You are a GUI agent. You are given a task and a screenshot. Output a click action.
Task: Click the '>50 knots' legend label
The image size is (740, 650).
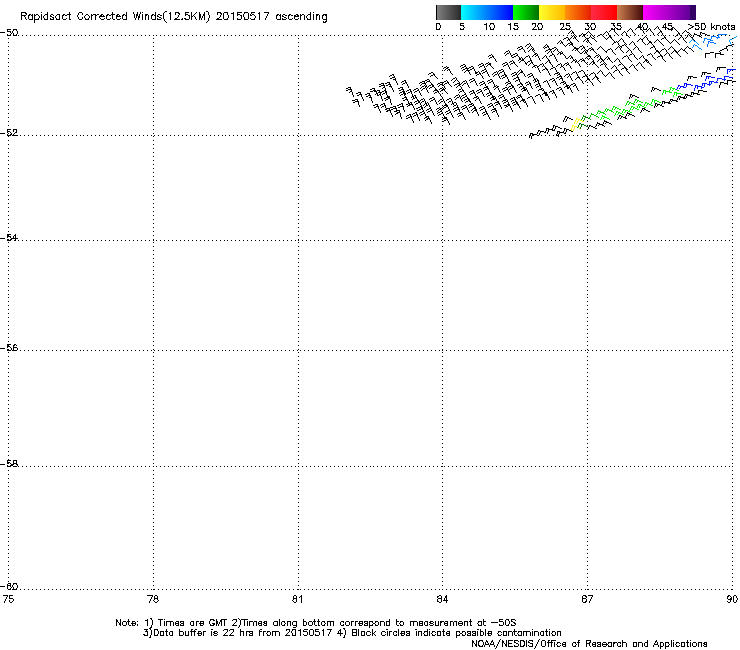tap(711, 27)
